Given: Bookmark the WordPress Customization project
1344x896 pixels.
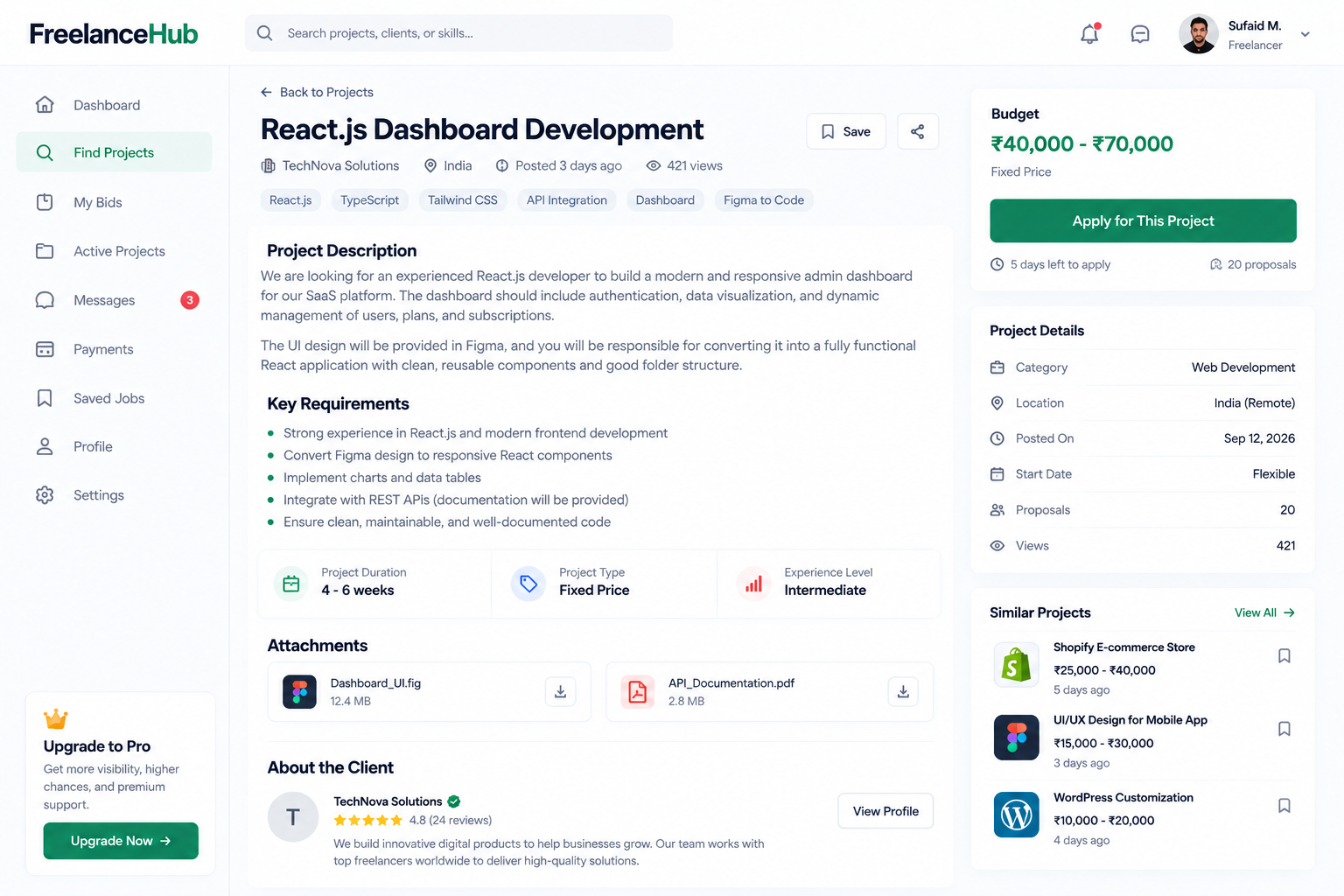Looking at the screenshot, I should coord(1284,806).
